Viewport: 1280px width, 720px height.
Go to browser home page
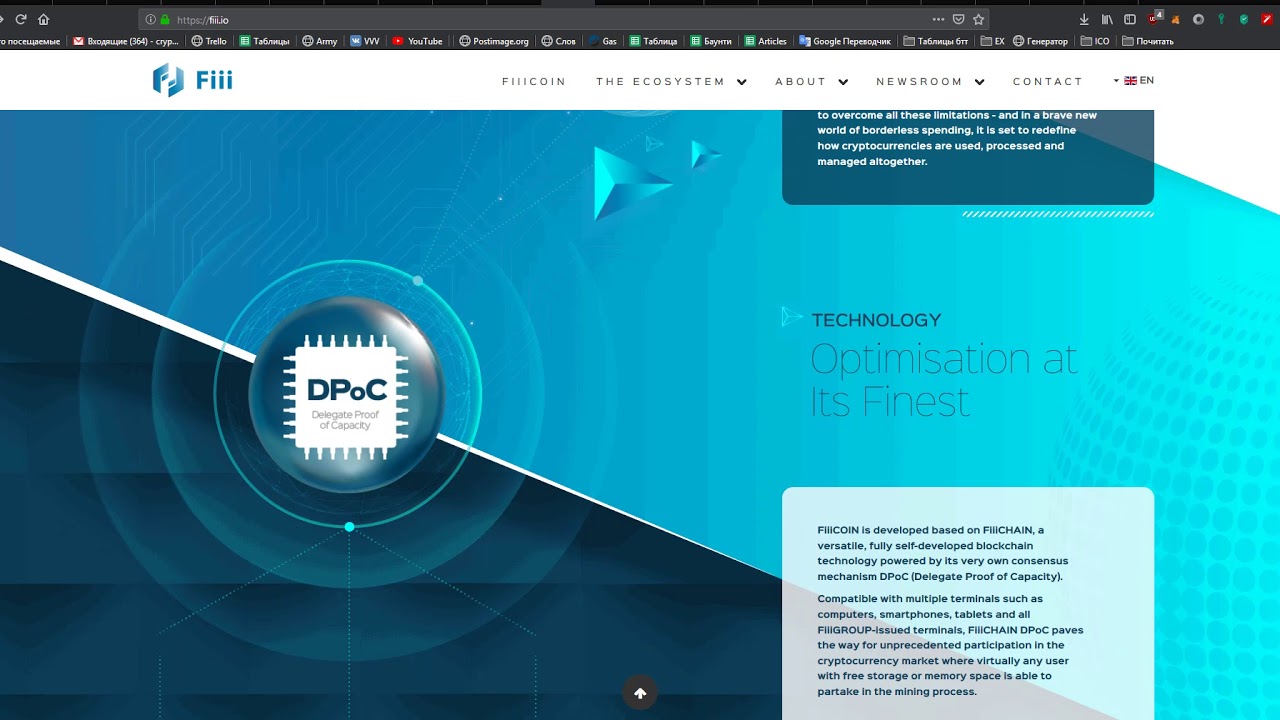click(43, 19)
